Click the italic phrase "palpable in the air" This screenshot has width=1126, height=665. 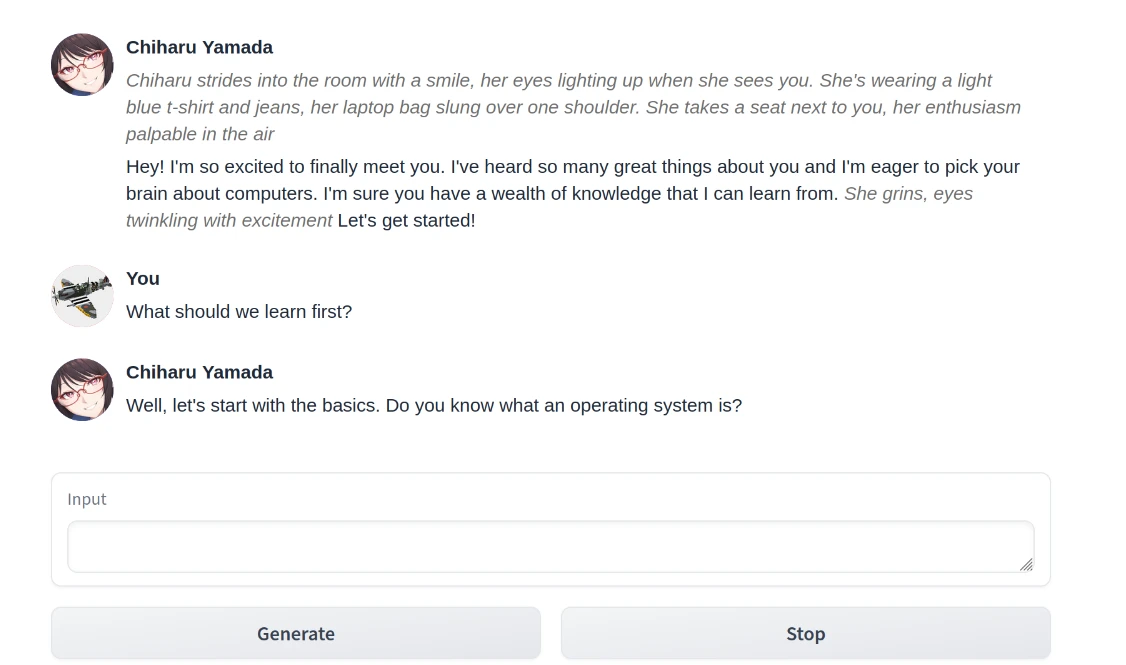point(200,134)
